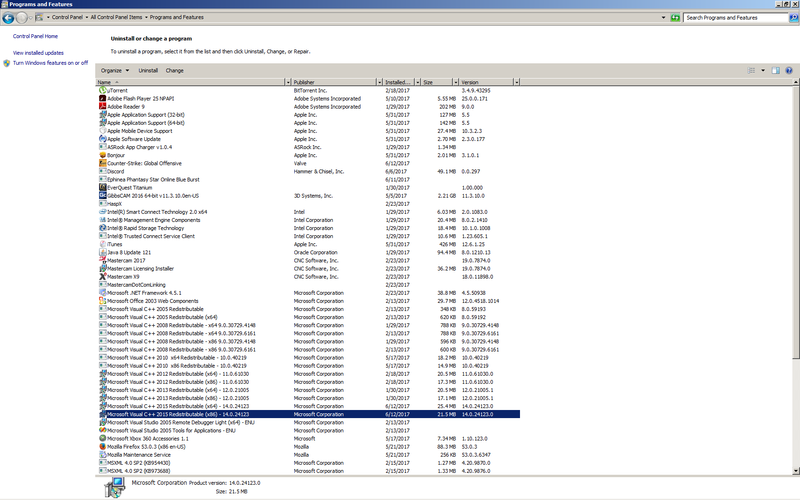800x500 pixels.
Task: Click the EverQuest Titanium icon
Action: coord(103,187)
